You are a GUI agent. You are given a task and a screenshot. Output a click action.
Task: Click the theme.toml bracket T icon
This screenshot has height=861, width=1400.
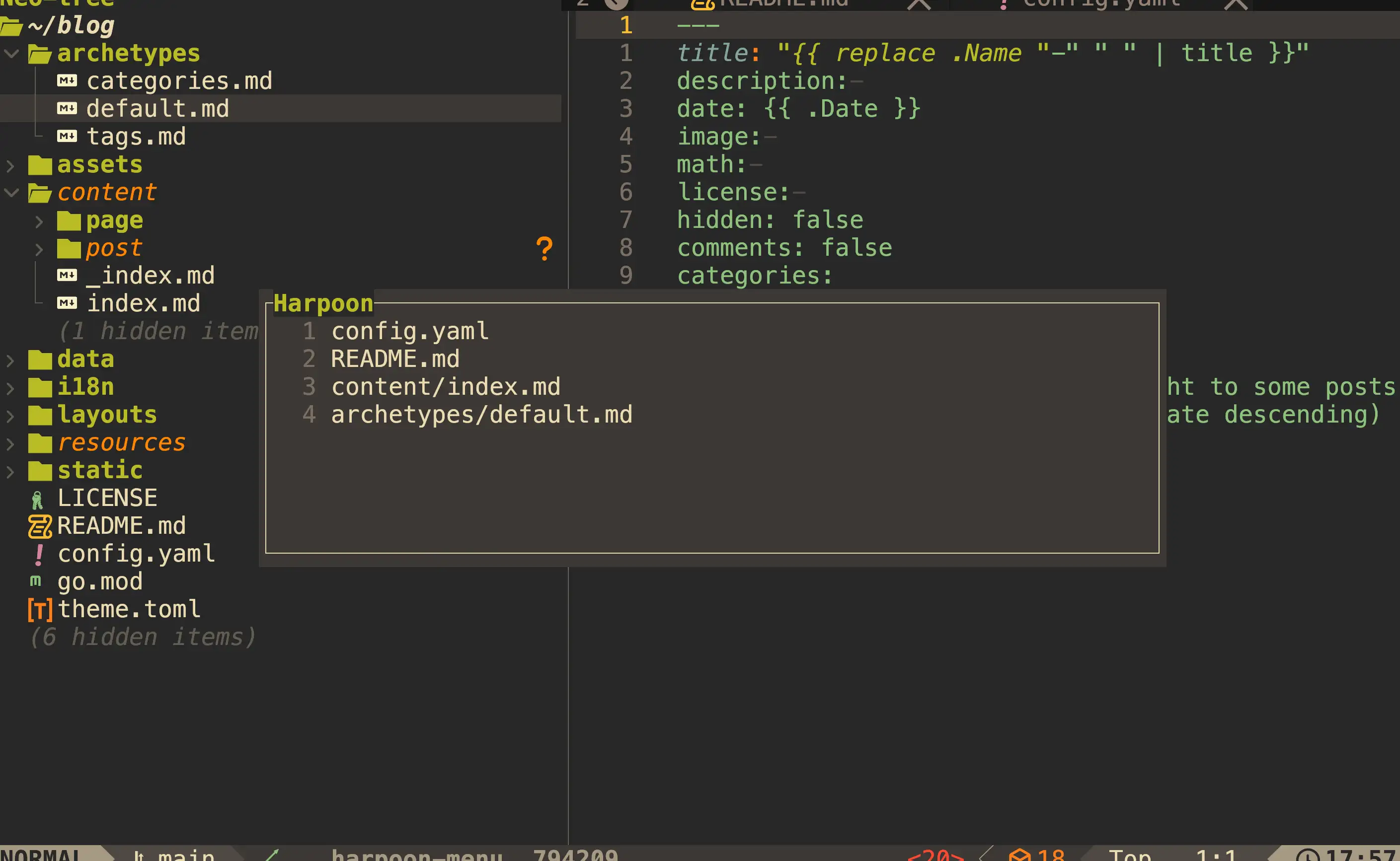point(40,610)
